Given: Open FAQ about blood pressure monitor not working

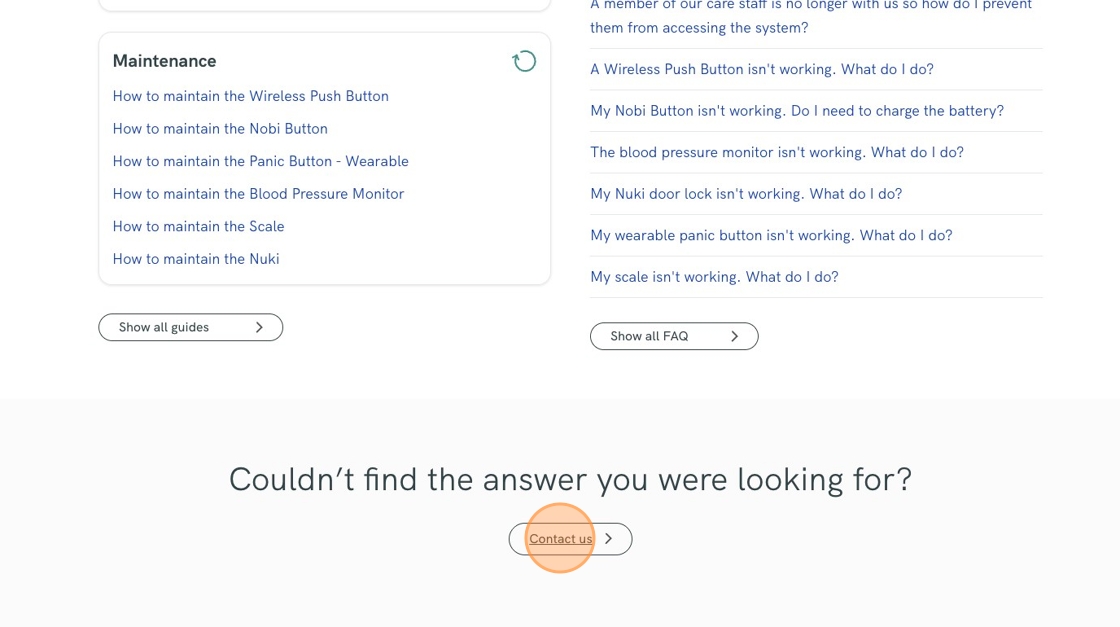Looking at the screenshot, I should (x=776, y=153).
